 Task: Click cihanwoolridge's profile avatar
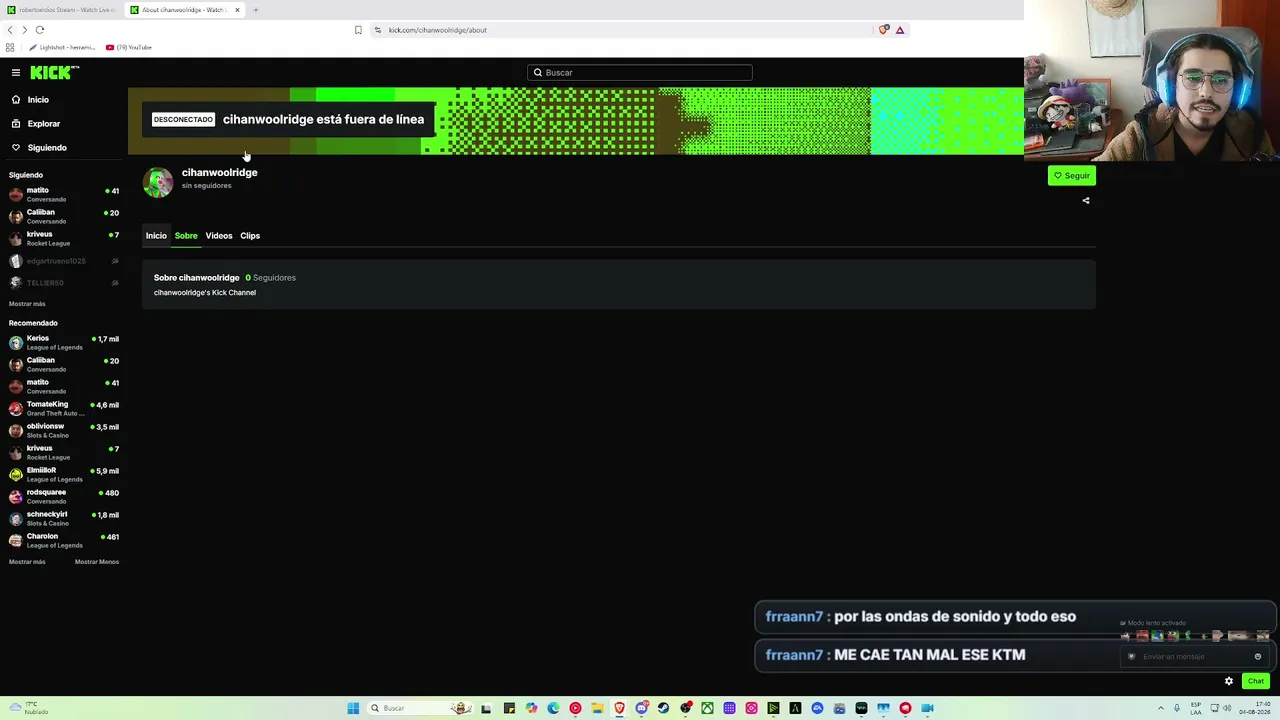(x=158, y=182)
